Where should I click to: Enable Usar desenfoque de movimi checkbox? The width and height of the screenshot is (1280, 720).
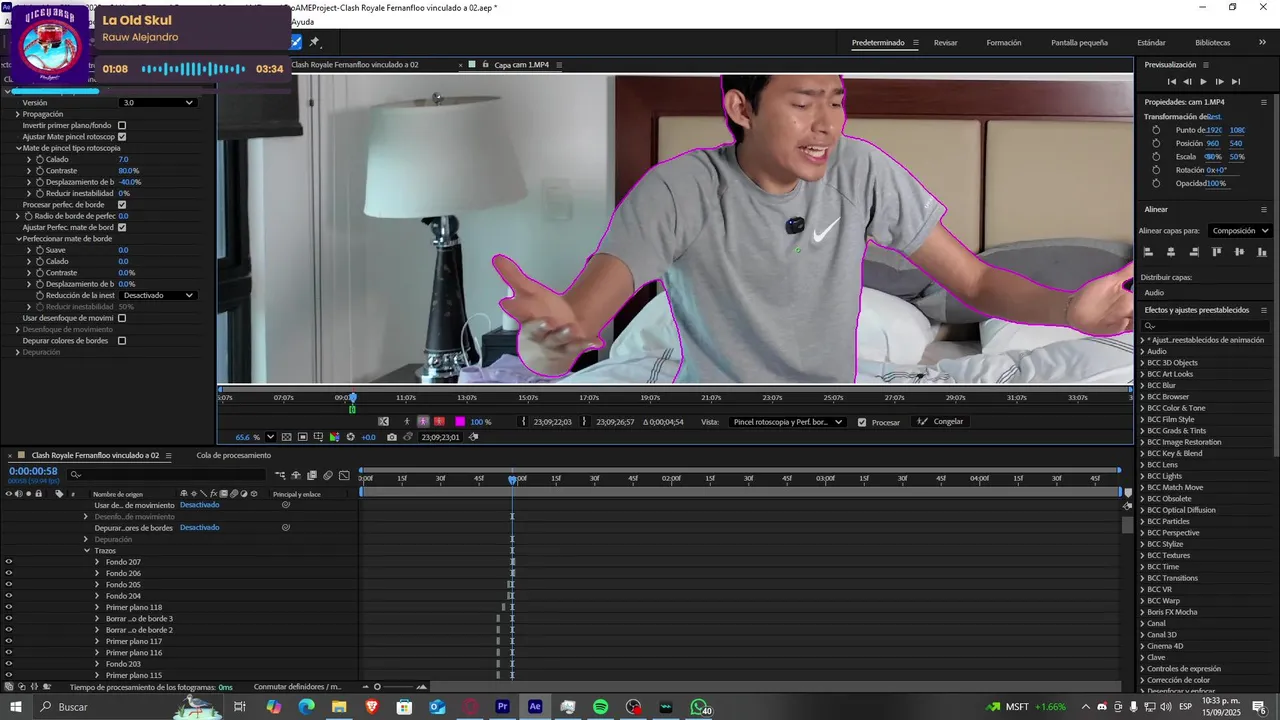tap(122, 318)
